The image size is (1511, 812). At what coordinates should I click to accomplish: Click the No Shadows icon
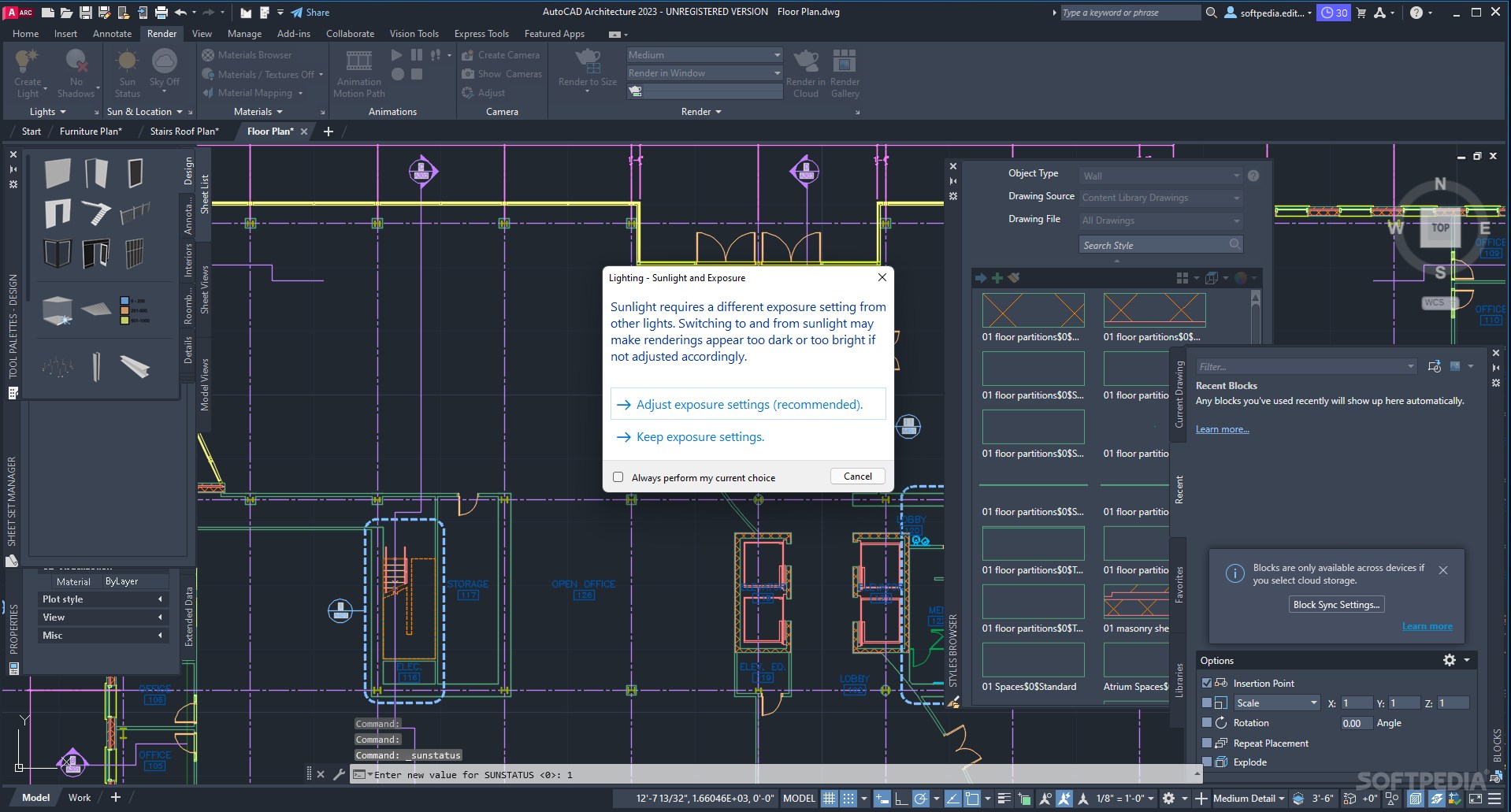[76, 61]
